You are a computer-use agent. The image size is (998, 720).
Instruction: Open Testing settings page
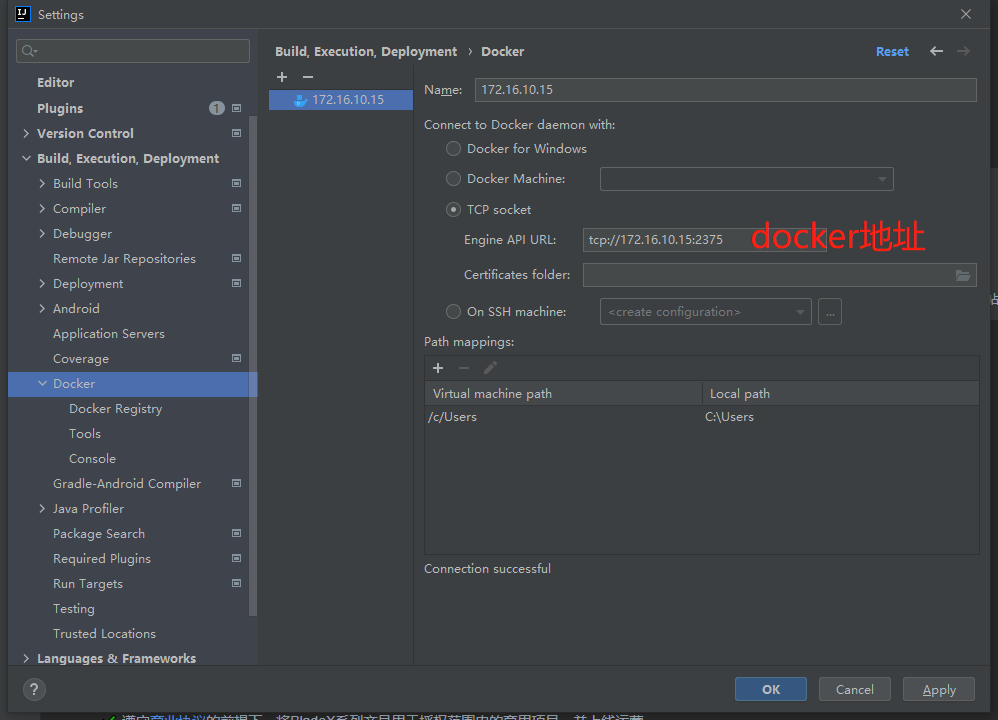[x=74, y=609]
